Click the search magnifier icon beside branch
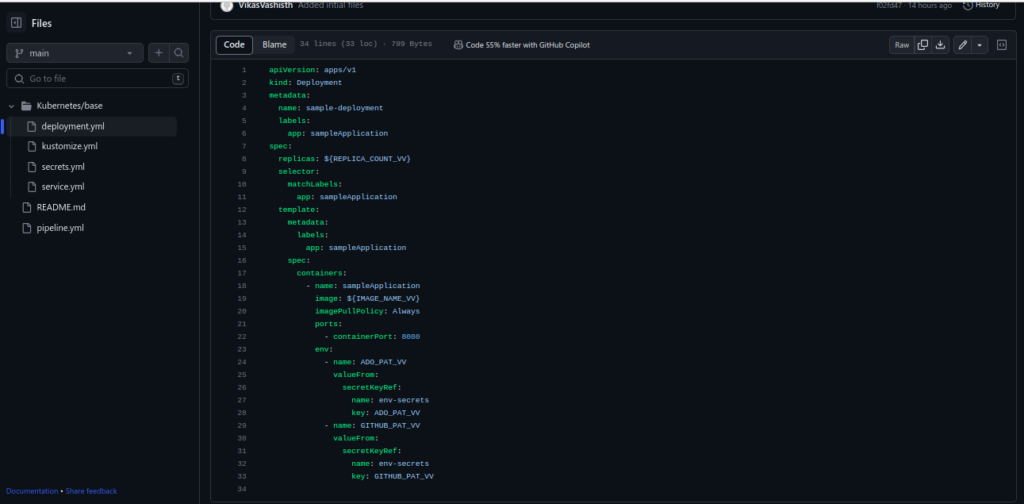The image size is (1024, 504). pyautogui.click(x=179, y=53)
